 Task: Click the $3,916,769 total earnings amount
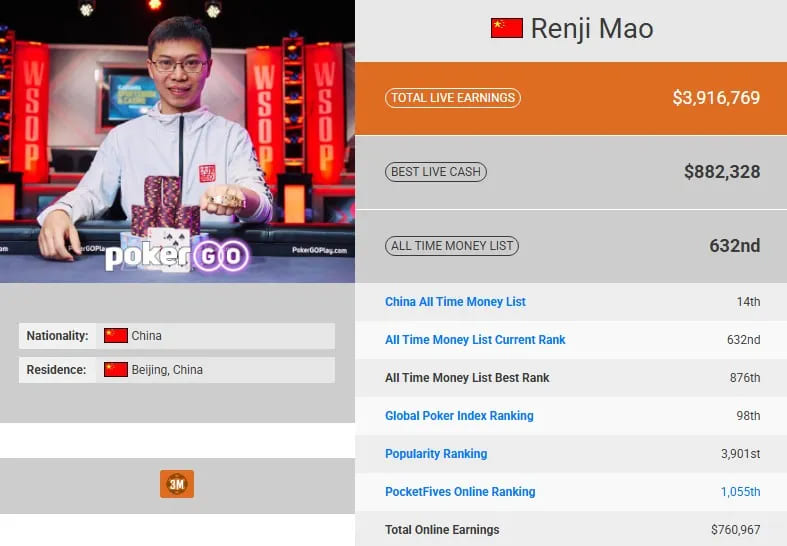[716, 98]
